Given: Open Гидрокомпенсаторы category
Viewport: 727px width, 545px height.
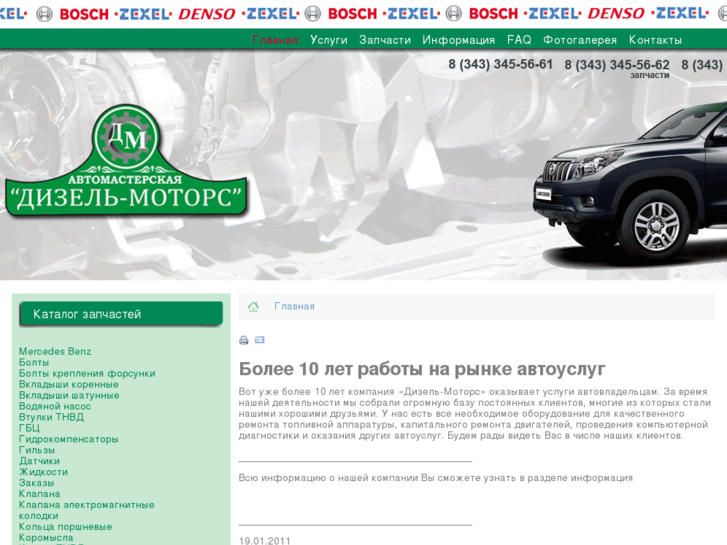Looking at the screenshot, I should tap(69, 439).
